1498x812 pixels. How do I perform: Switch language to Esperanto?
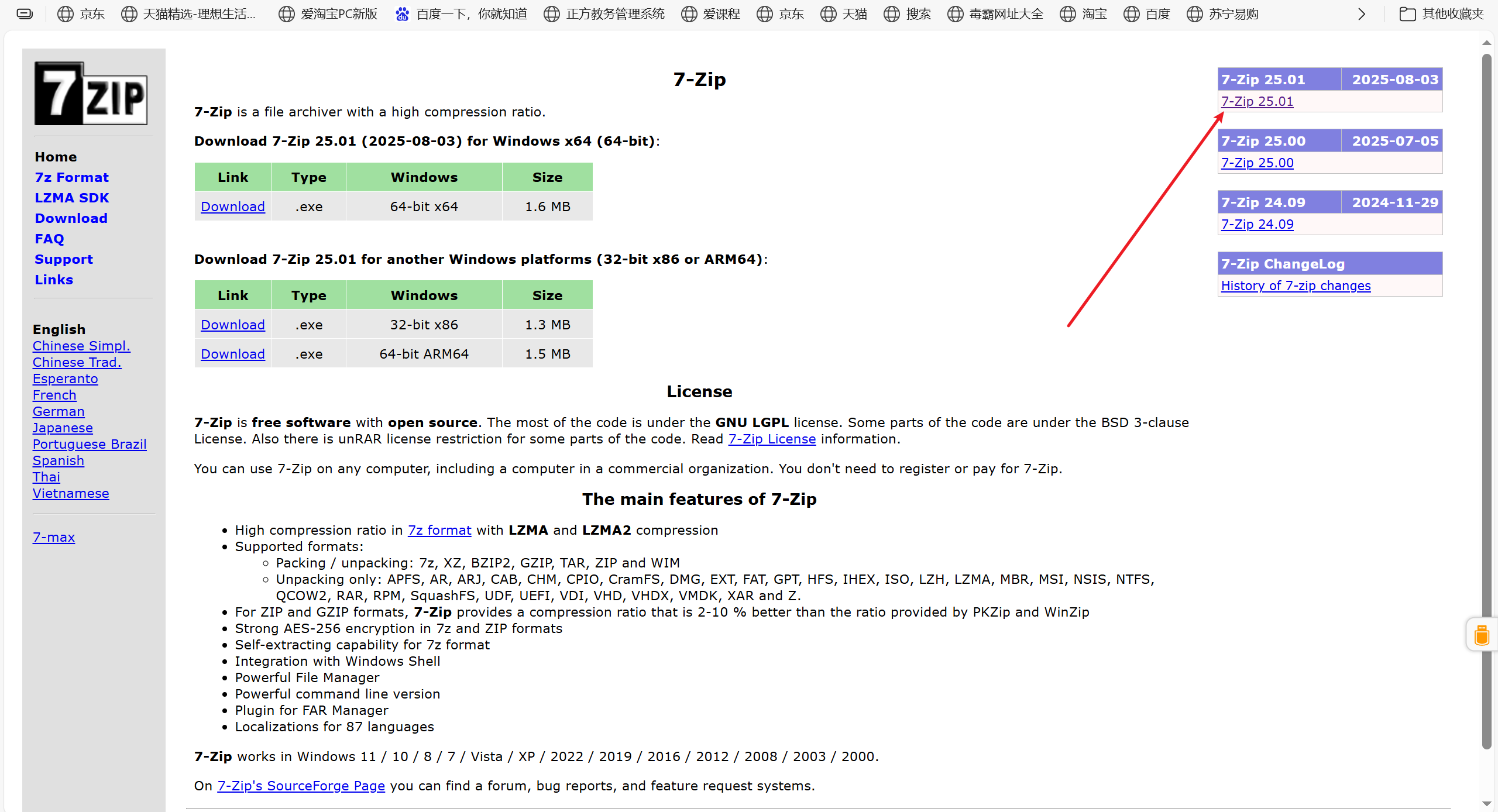pyautogui.click(x=65, y=379)
